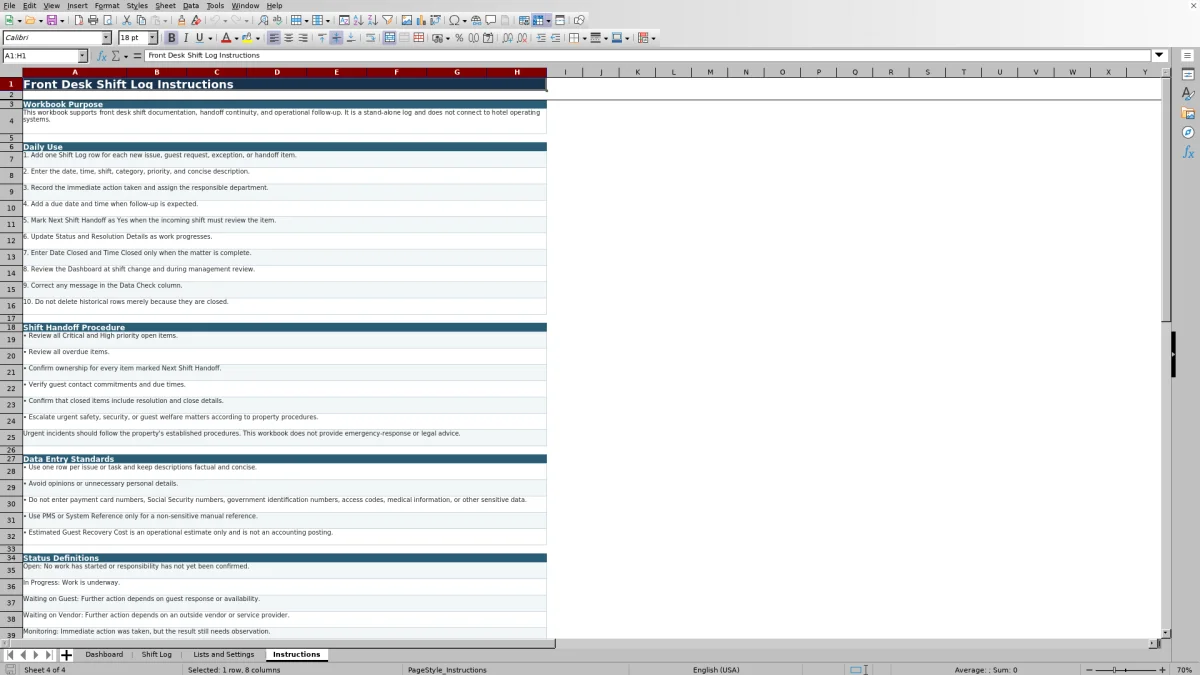The image size is (1200, 675).
Task: Toggle Center Horizontally alignment
Action: click(288, 38)
